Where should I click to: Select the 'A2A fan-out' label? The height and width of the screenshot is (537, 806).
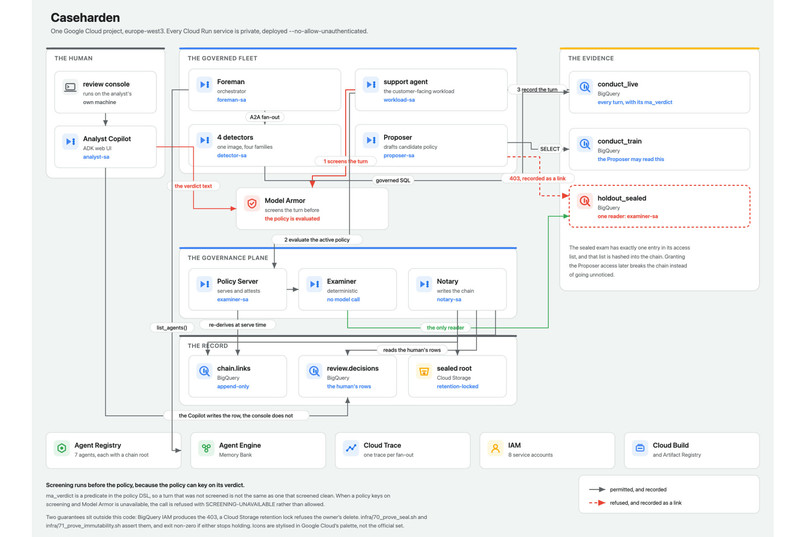point(265,117)
